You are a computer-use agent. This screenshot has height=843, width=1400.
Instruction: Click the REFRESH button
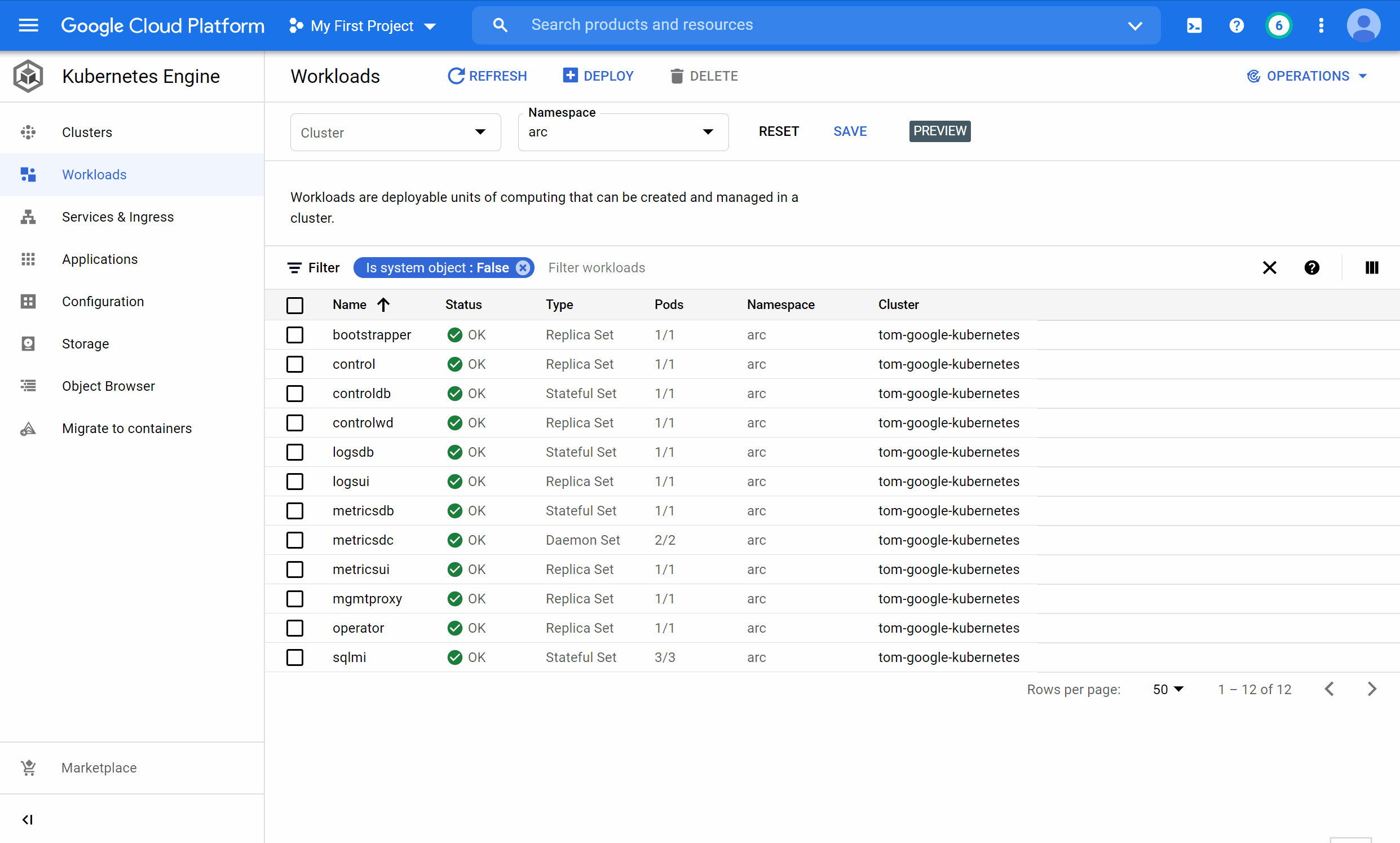487,76
